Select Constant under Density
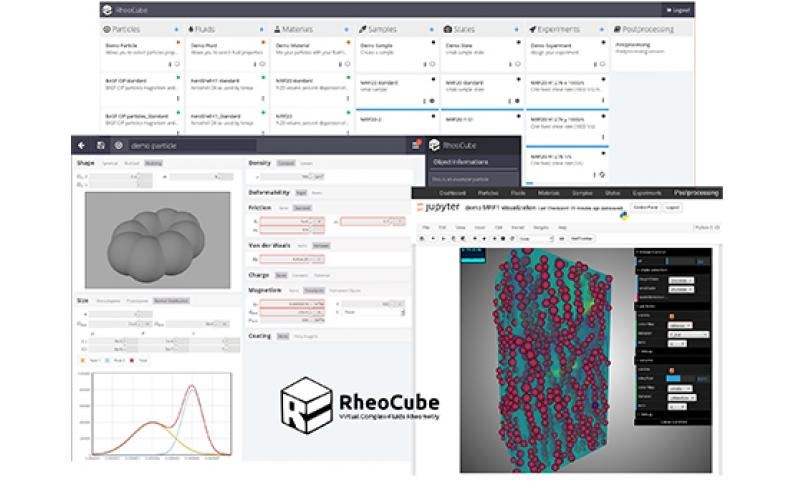800x500 pixels. pyautogui.click(x=286, y=163)
